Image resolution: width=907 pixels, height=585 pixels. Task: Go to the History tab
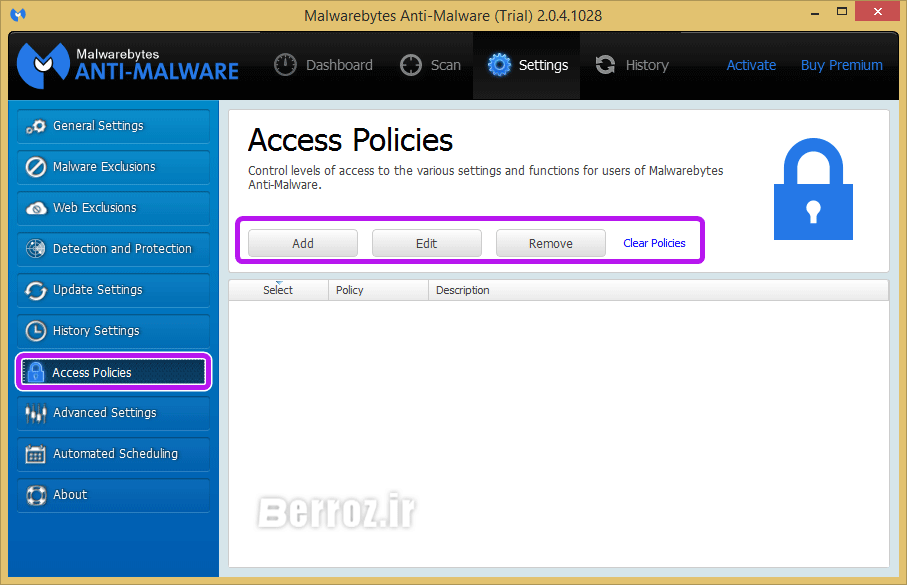632,65
